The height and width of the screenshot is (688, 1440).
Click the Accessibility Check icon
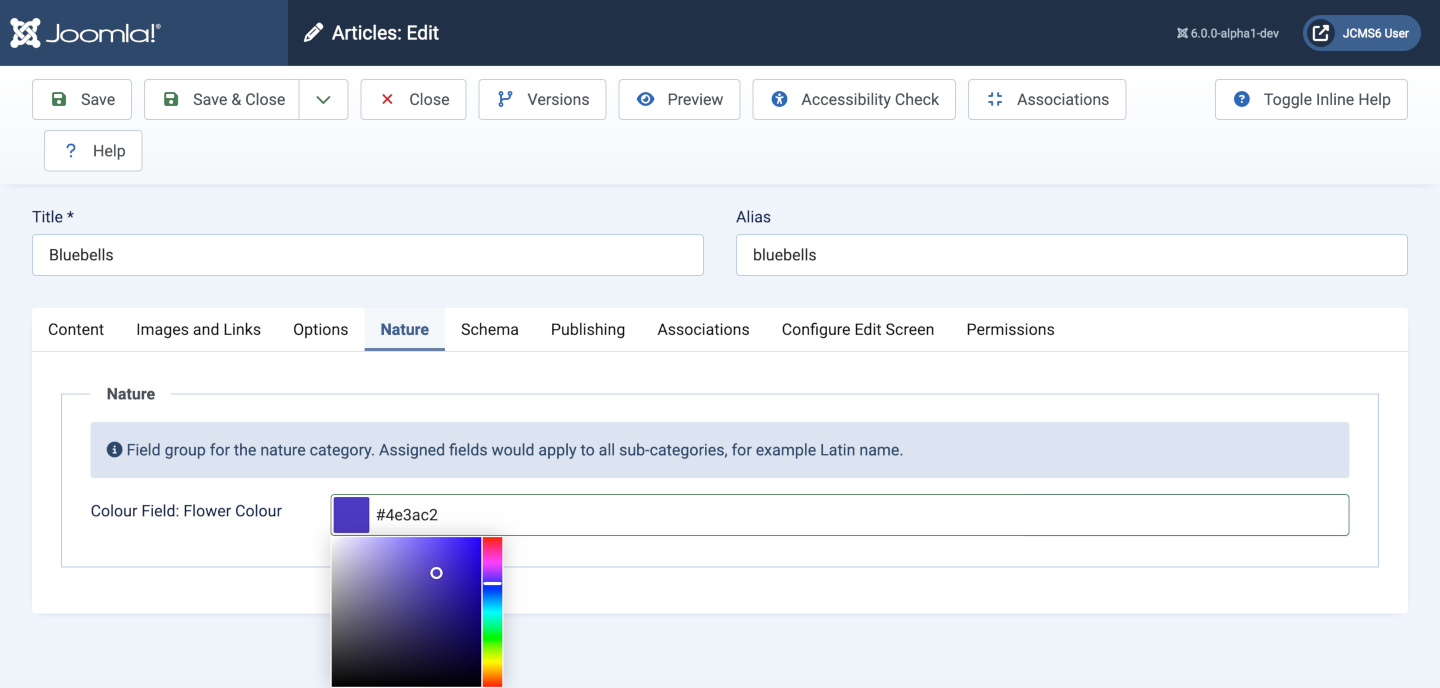point(779,99)
